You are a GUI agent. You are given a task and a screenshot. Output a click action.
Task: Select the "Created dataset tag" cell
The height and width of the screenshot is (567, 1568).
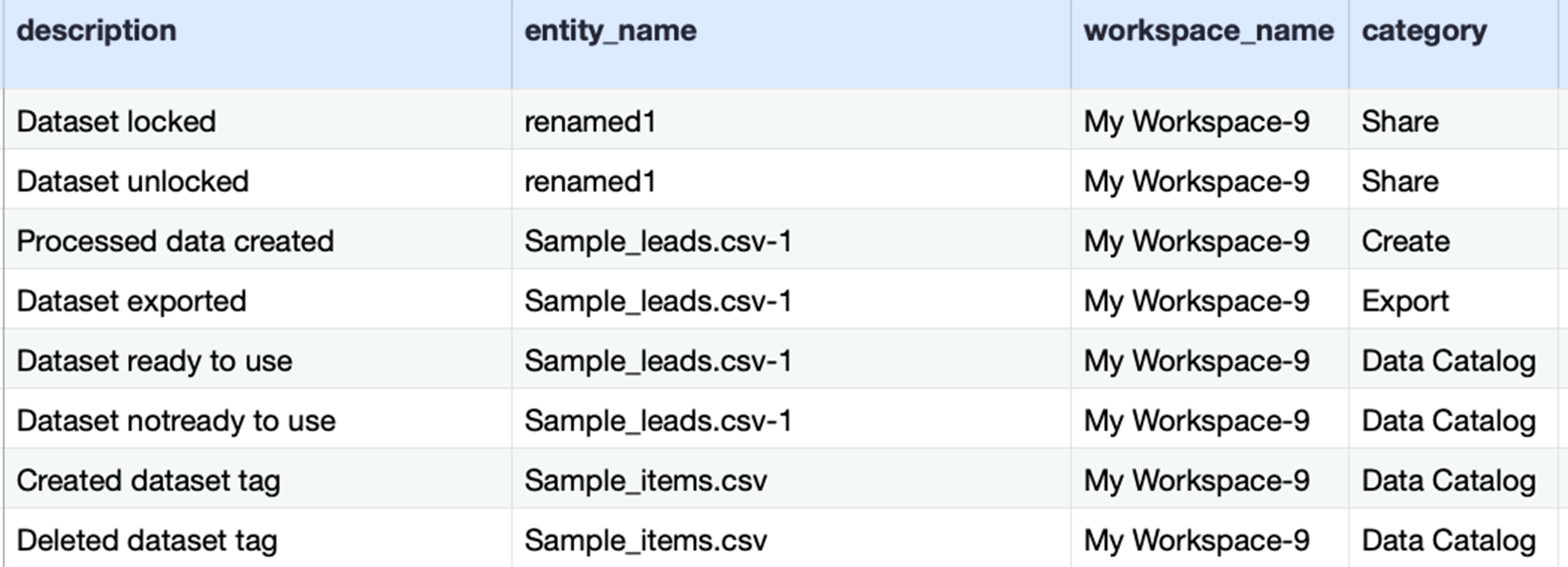pyautogui.click(x=148, y=480)
